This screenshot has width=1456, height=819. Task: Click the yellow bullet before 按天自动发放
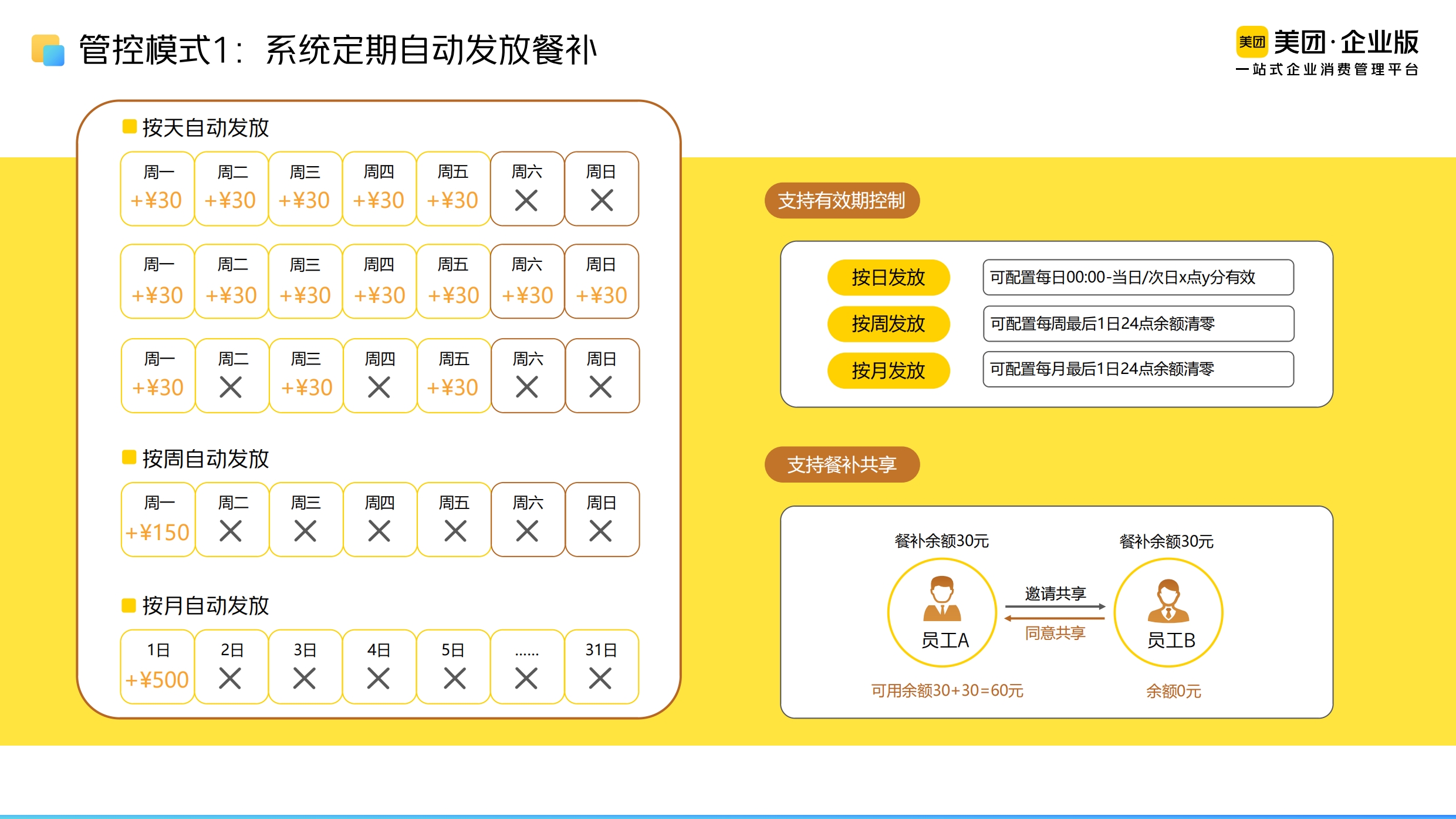[129, 127]
